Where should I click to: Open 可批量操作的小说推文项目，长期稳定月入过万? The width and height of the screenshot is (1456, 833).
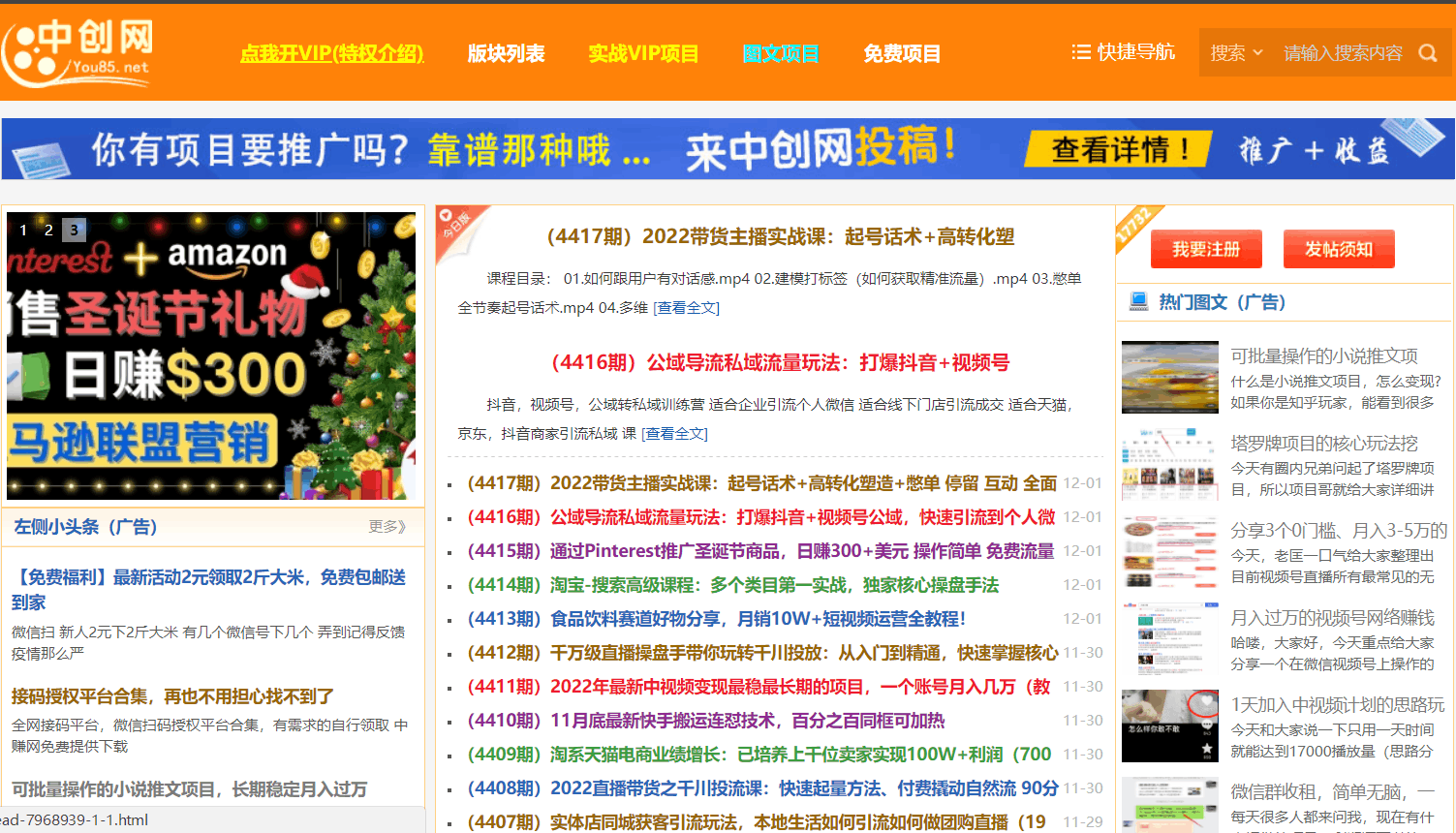[189, 788]
